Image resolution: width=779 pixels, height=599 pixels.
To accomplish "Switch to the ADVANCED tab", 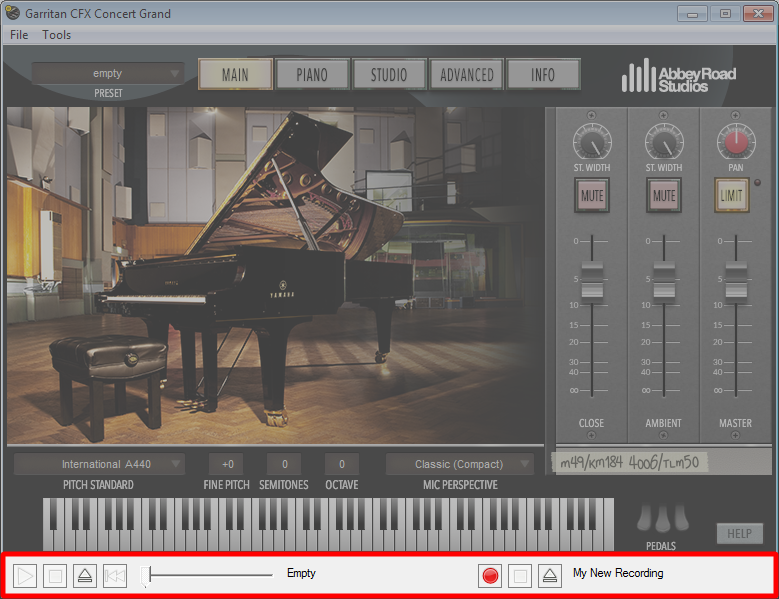I will click(x=467, y=75).
